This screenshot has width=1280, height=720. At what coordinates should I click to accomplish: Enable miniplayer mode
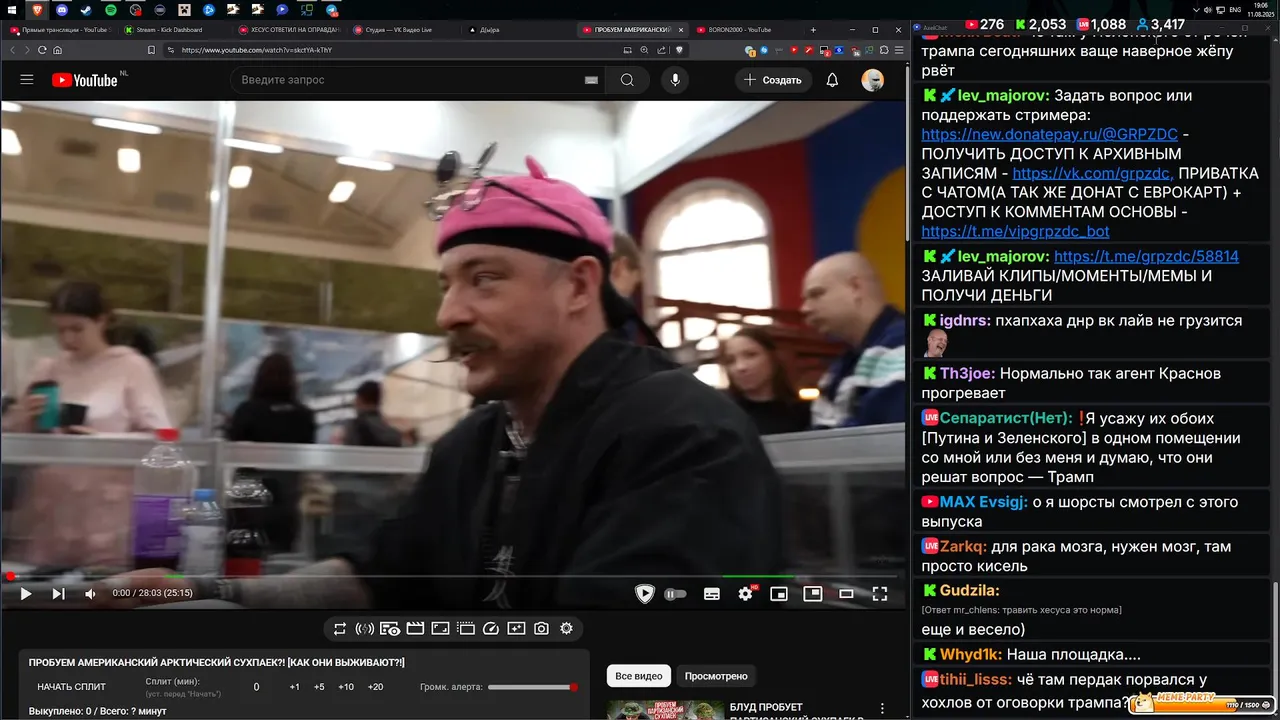779,594
